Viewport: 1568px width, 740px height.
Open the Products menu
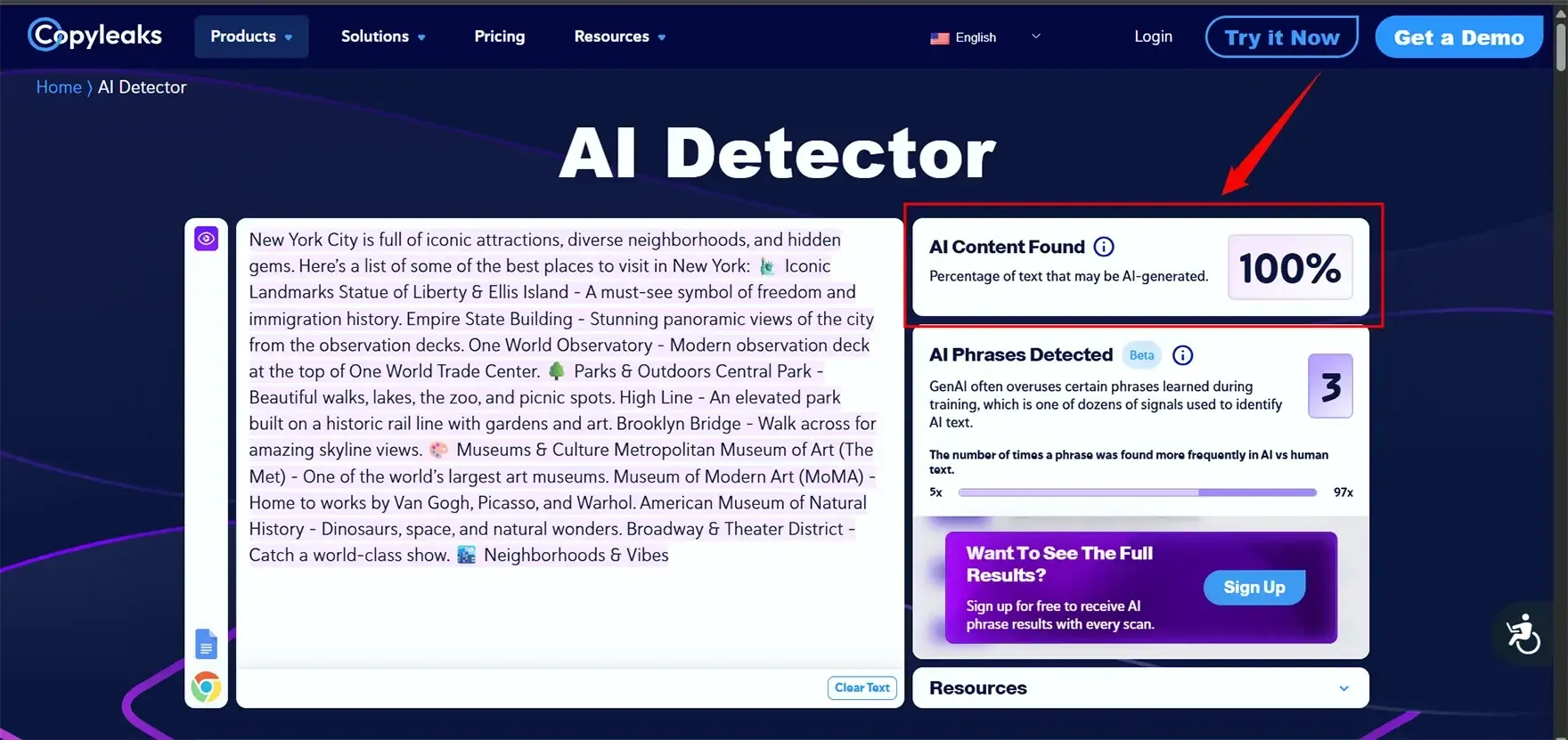coord(251,37)
